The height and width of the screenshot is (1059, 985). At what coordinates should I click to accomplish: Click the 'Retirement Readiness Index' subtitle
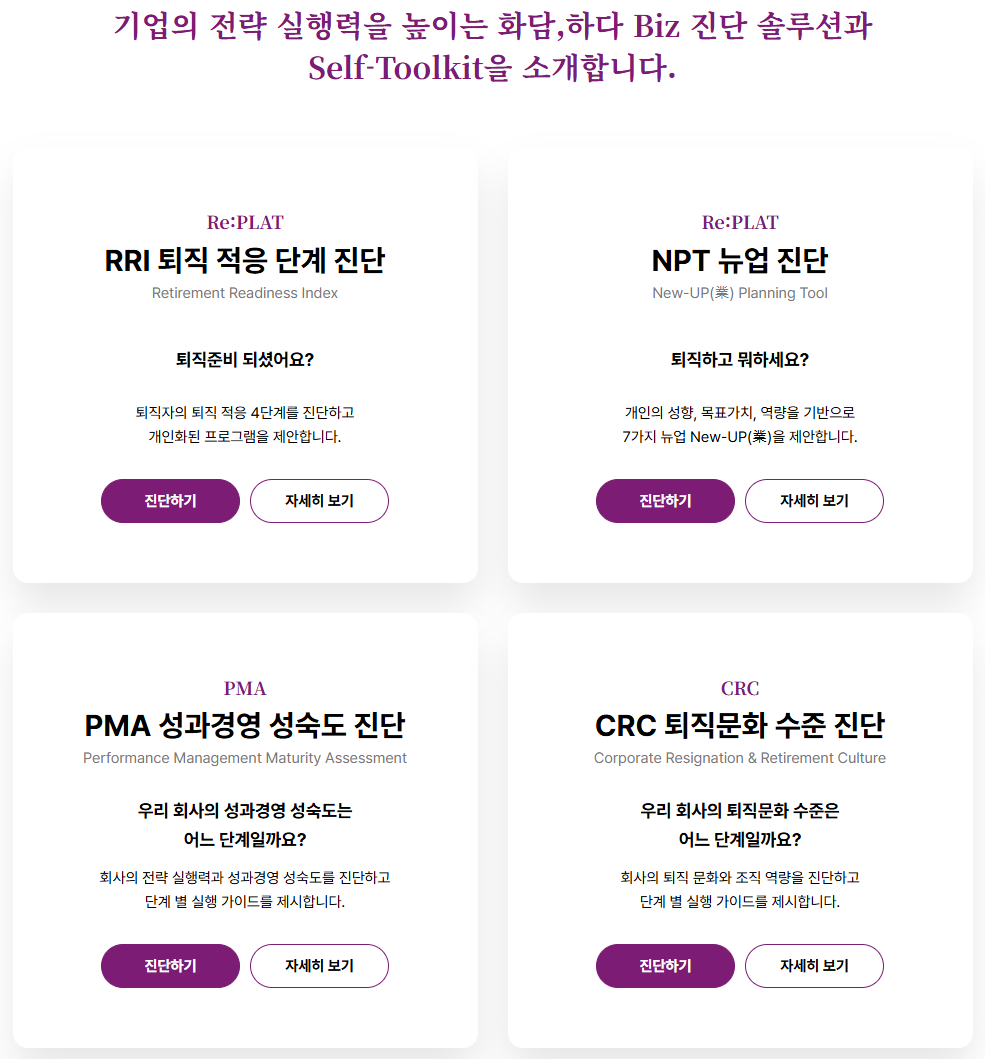tap(245, 293)
